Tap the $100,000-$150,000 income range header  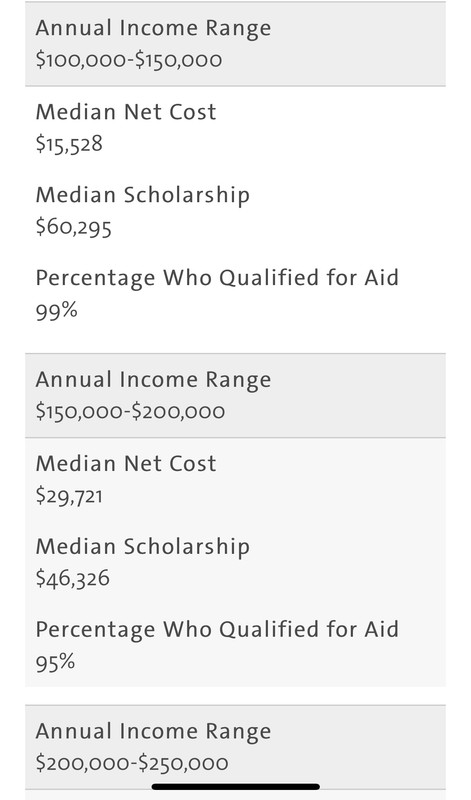(x=235, y=44)
